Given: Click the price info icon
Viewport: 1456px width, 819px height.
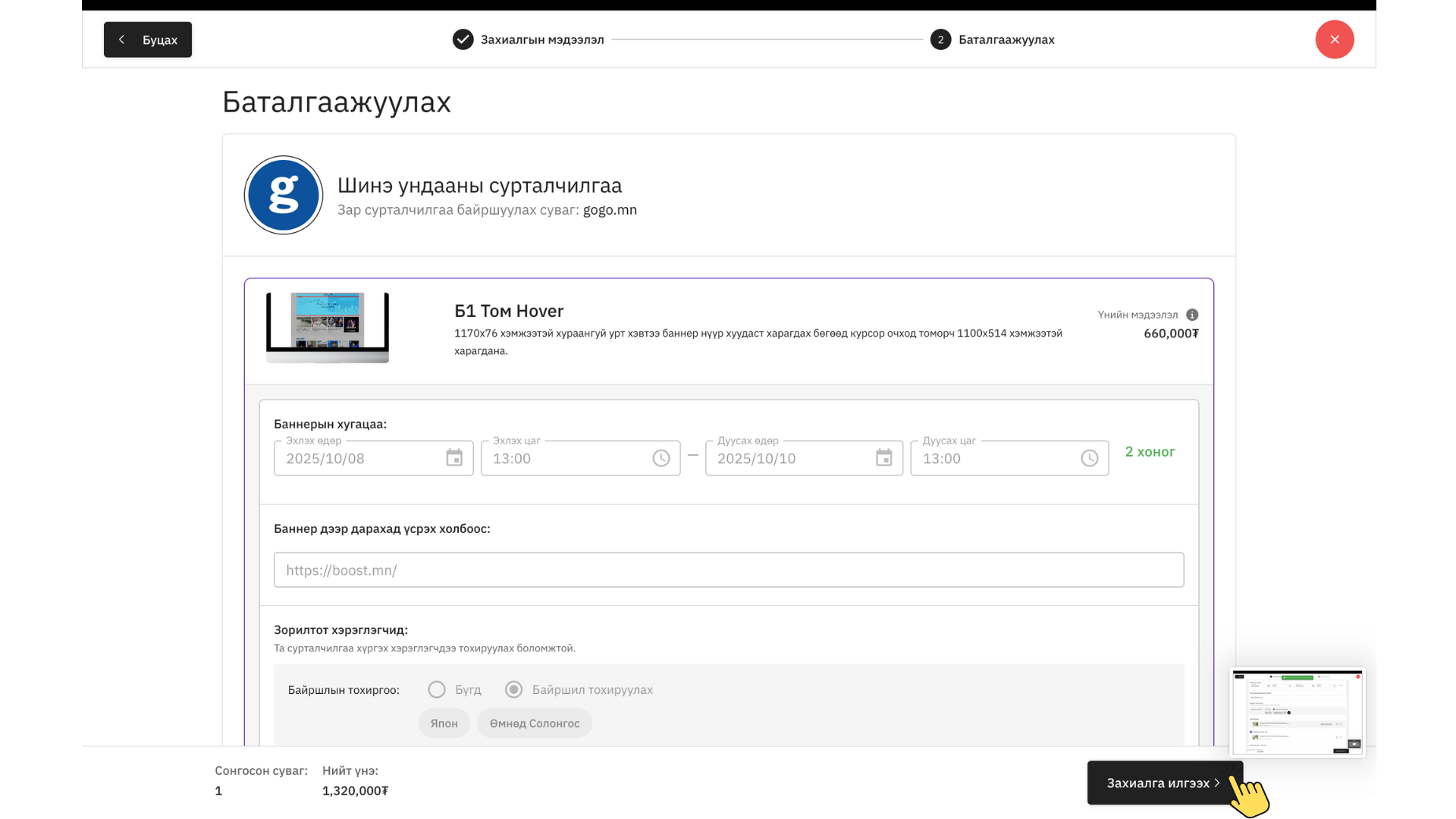Looking at the screenshot, I should tap(1192, 315).
